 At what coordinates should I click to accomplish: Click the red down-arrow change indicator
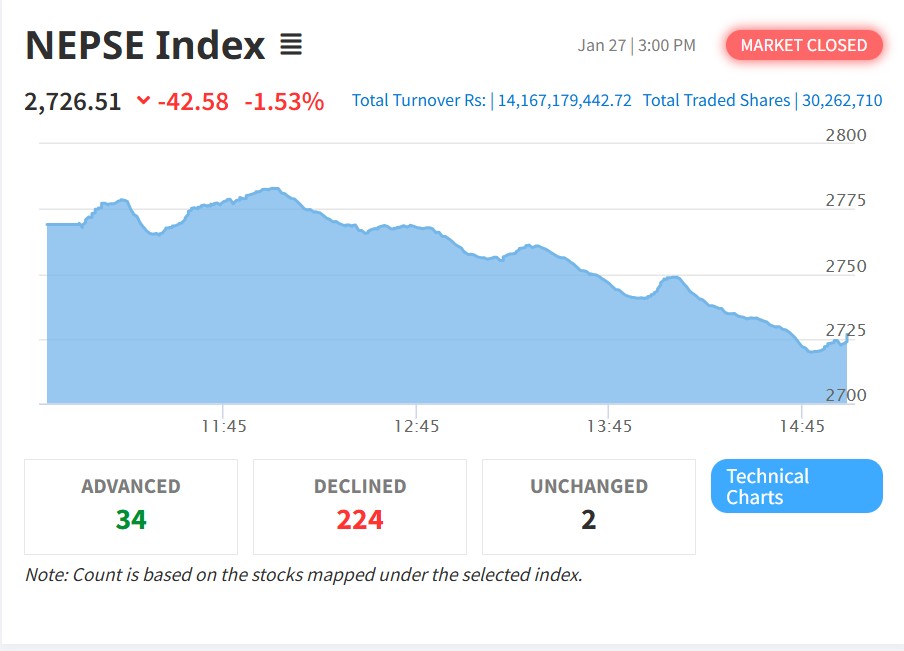143,101
